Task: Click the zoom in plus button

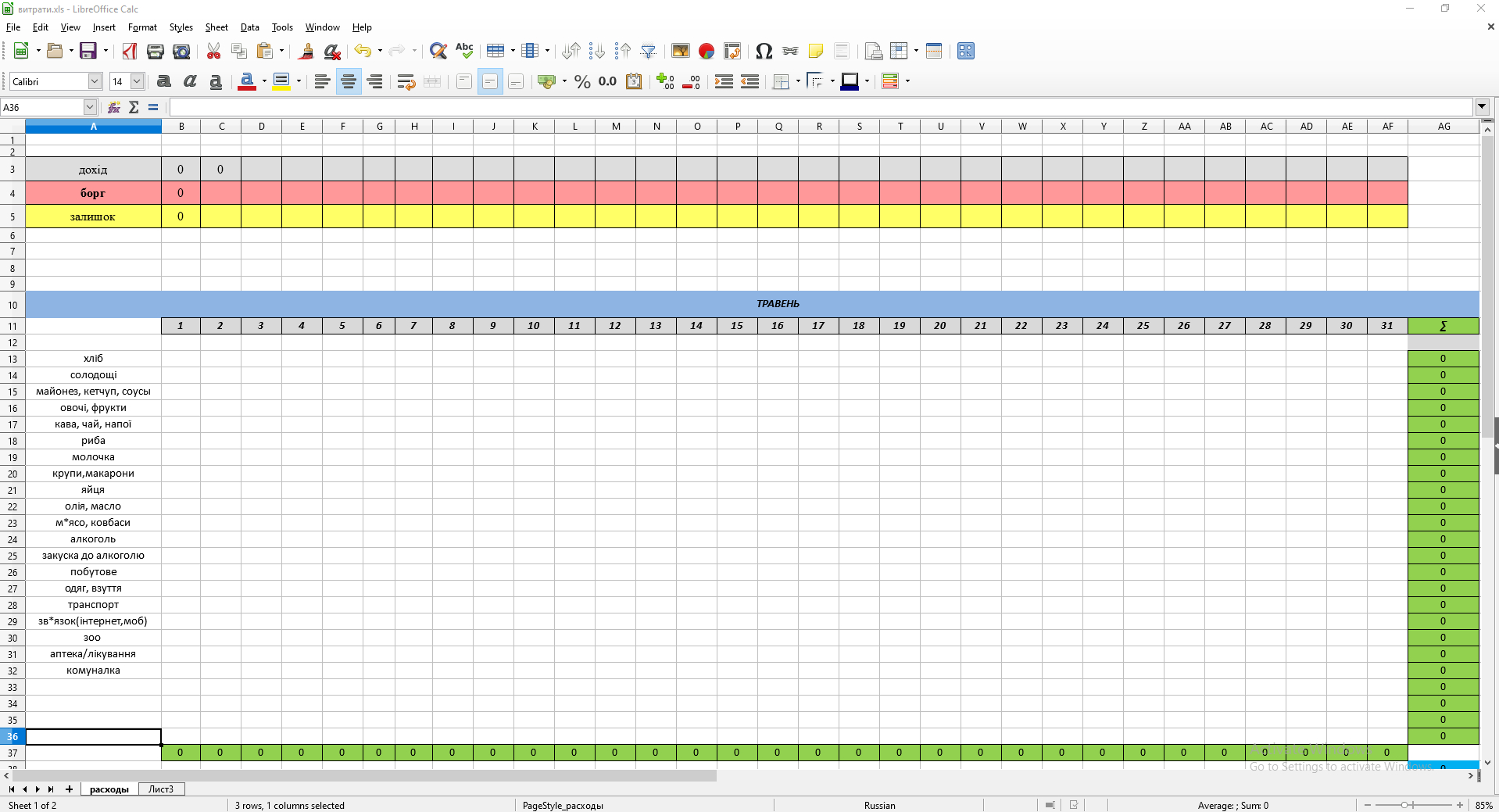Action: tap(1459, 805)
